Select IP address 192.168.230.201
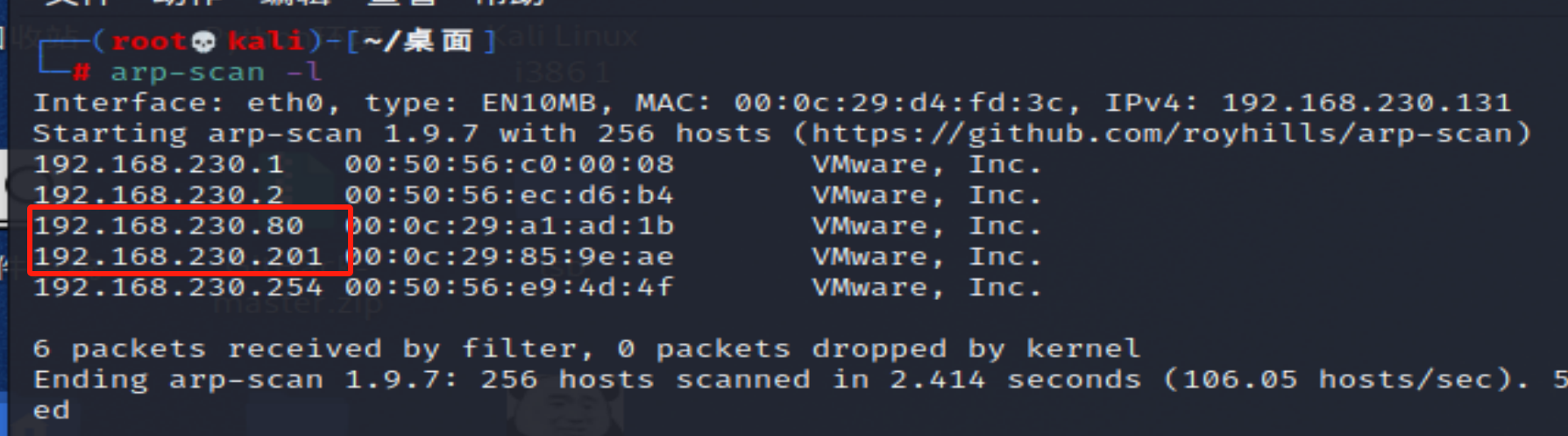 tap(178, 256)
